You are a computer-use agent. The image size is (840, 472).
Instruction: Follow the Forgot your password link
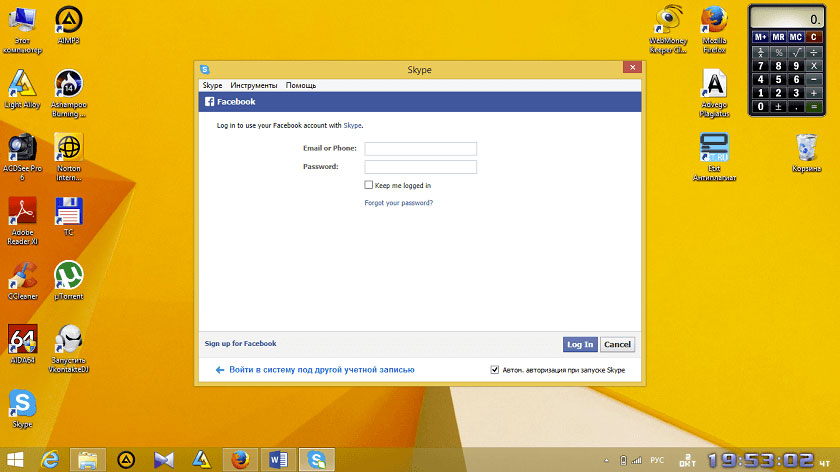[x=399, y=203]
